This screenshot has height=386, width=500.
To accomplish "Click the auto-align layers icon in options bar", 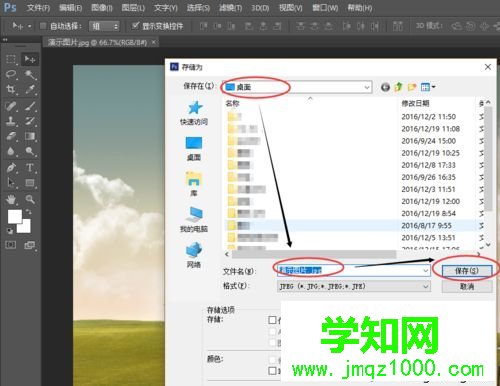I will coord(397,26).
